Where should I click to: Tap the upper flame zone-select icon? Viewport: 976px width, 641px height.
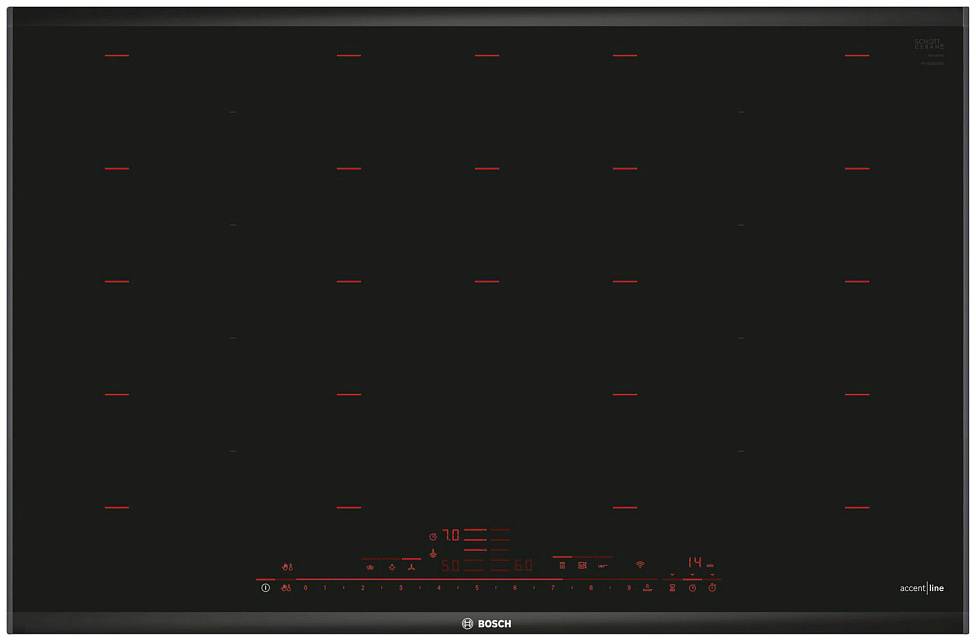pos(288,567)
